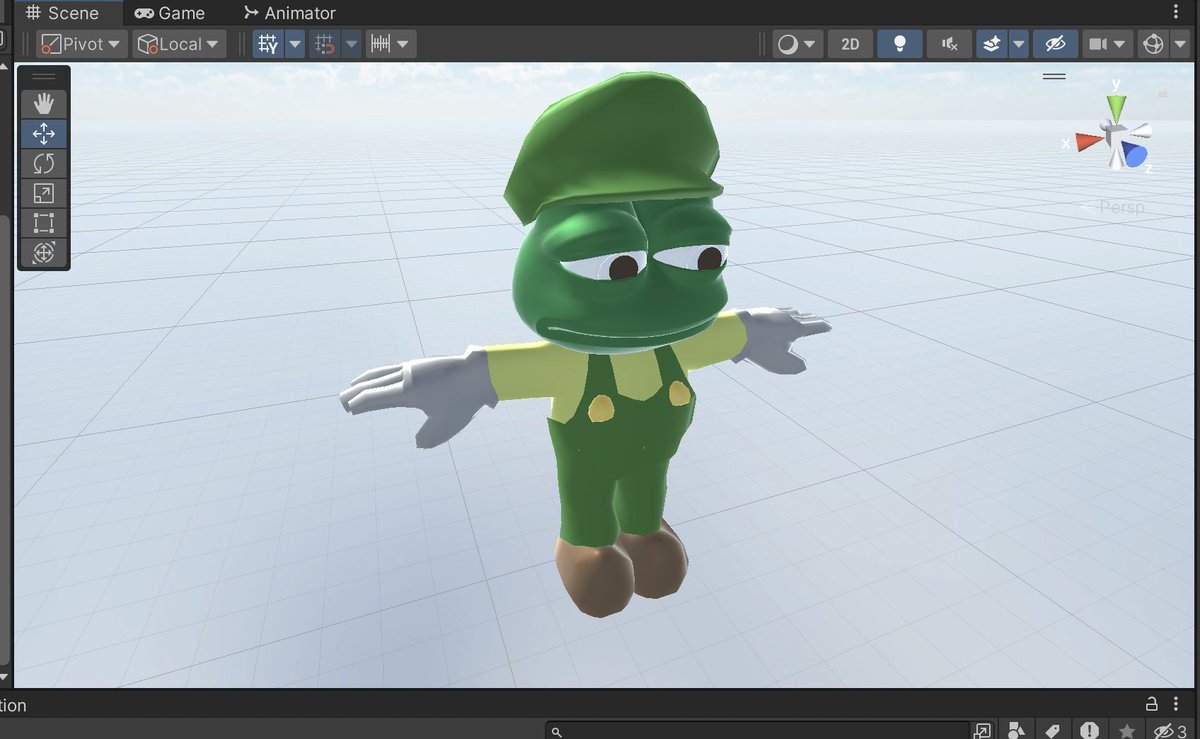Screen dimensions: 1200x739
Task: Open the Gizmos dropdown arrow
Action: [x=1182, y=43]
